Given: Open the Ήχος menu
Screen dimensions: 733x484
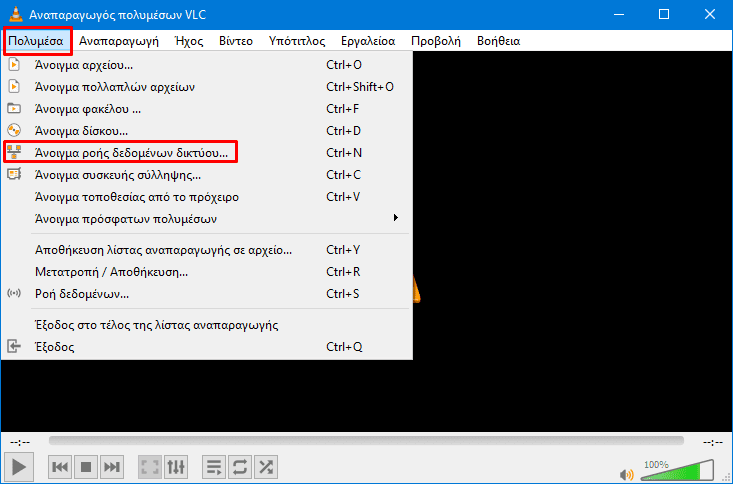Looking at the screenshot, I should (189, 41).
